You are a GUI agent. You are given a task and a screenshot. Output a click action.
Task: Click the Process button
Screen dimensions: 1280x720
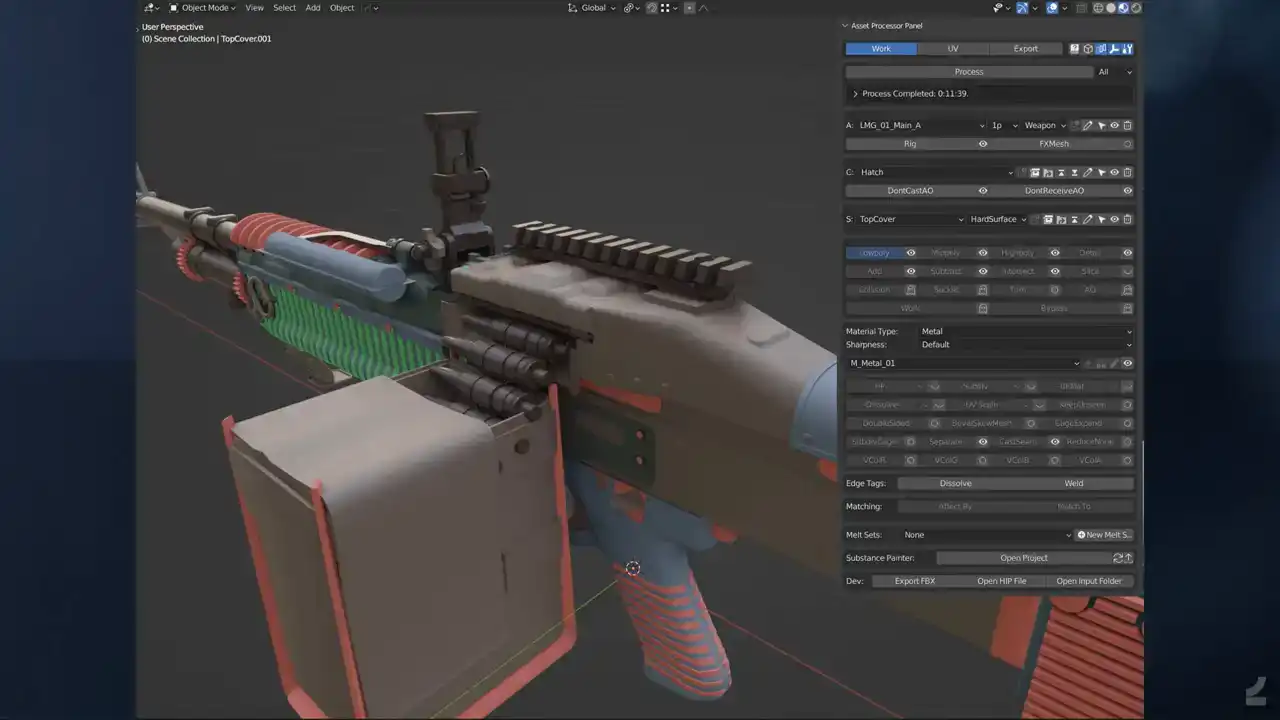[968, 72]
